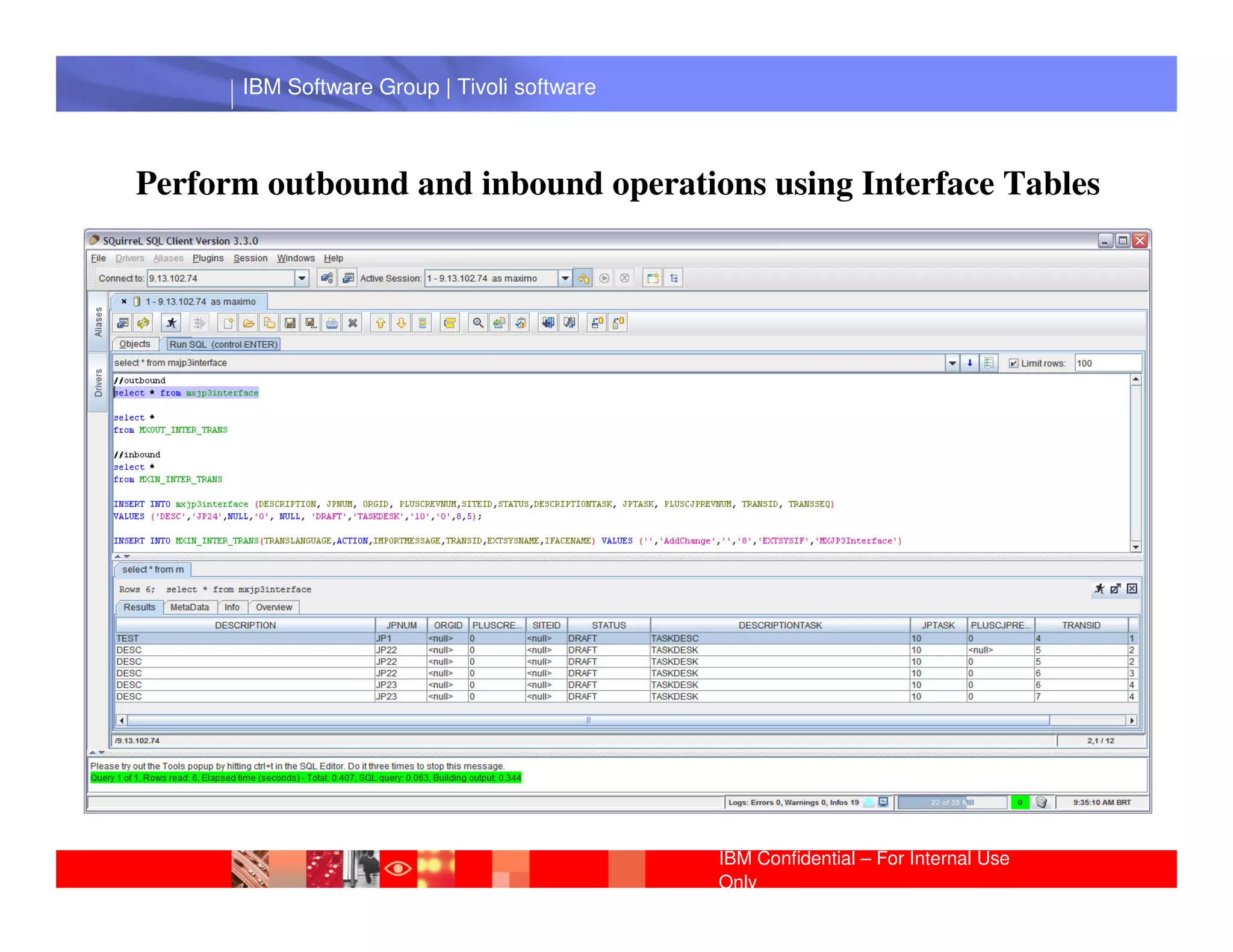The height and width of the screenshot is (952, 1233).
Task: Click the highlighted yellow icon after Active Session
Action: pyautogui.click(x=583, y=278)
